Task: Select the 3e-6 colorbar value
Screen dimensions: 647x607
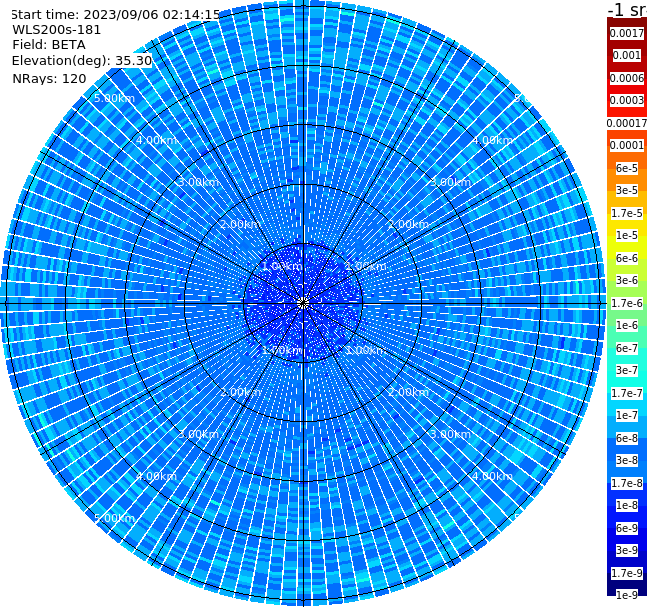Action: (627, 280)
